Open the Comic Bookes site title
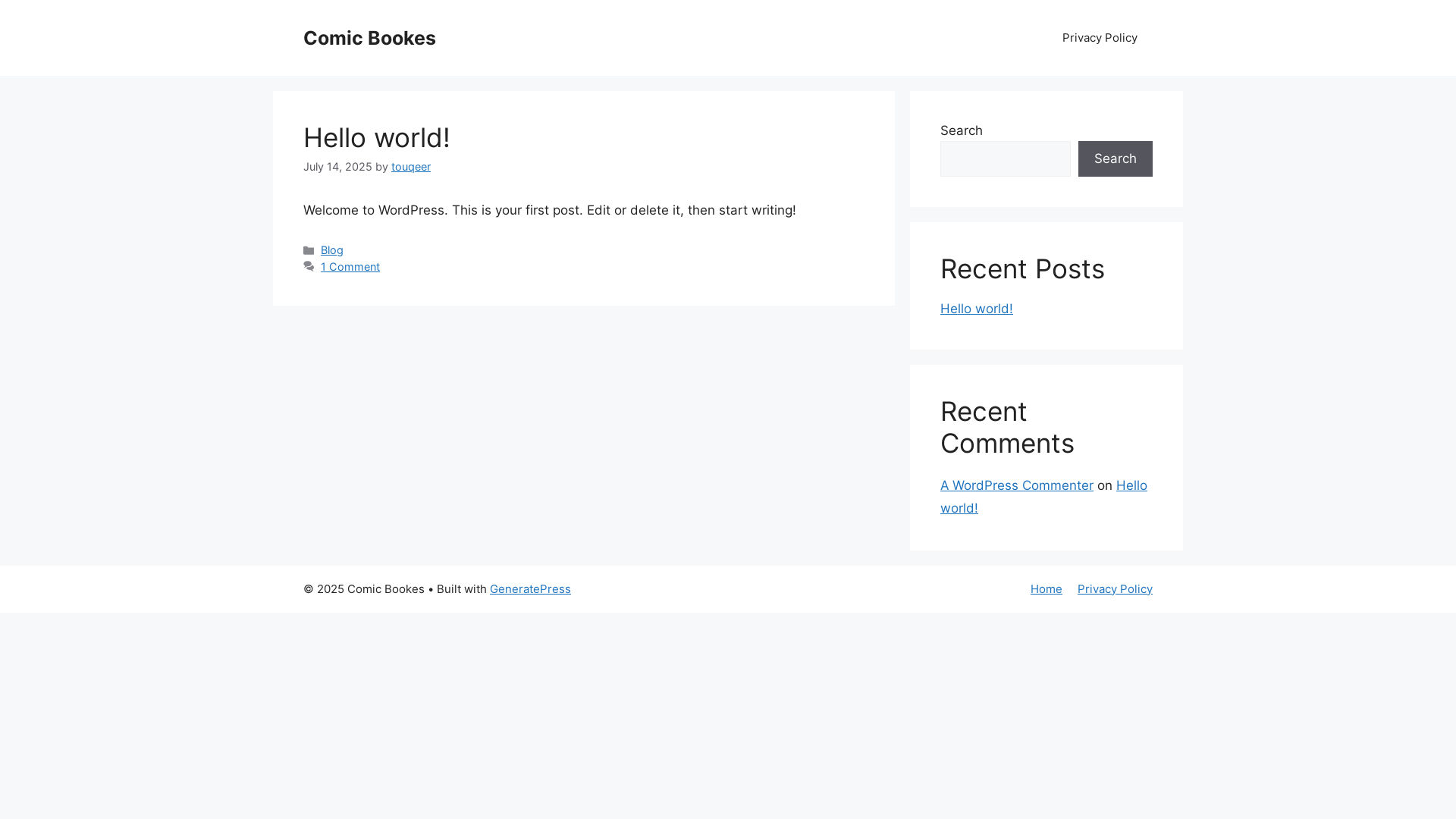Screen dimensions: 1456x819 tap(369, 38)
